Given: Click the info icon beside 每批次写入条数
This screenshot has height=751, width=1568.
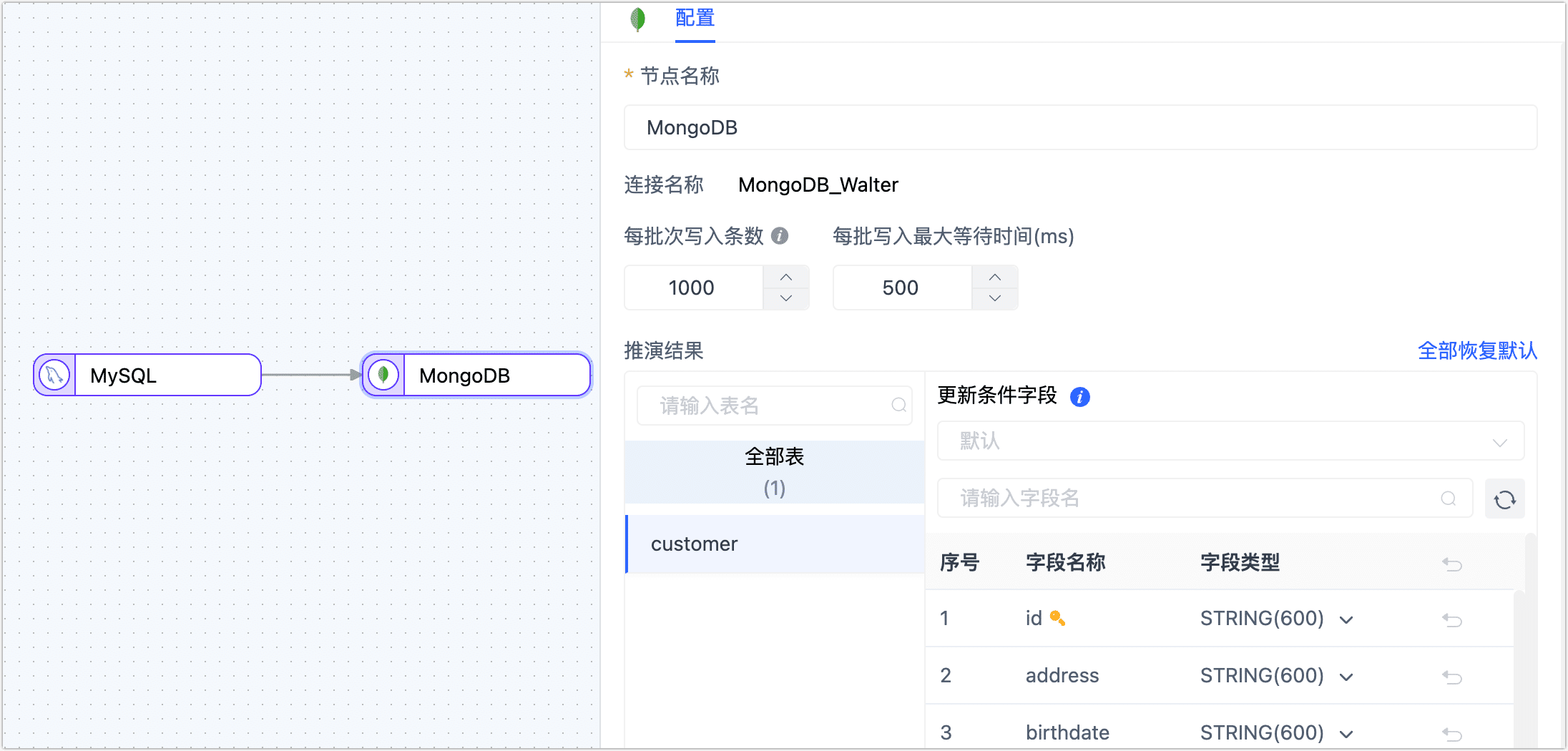Looking at the screenshot, I should [x=780, y=236].
